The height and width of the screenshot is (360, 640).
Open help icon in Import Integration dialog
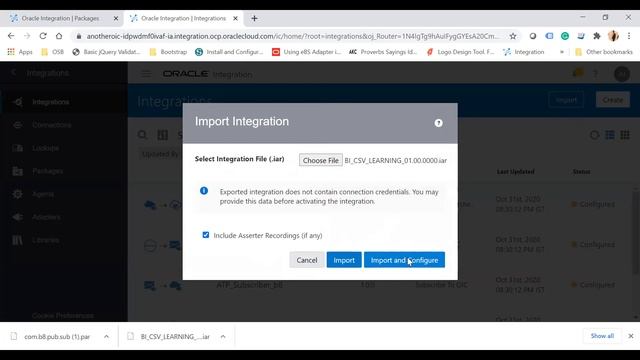pyautogui.click(x=438, y=123)
